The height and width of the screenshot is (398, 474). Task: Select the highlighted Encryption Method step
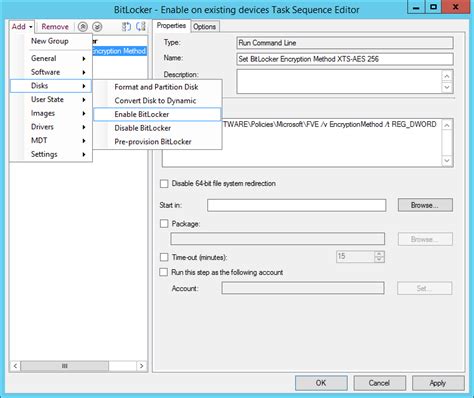(x=119, y=51)
